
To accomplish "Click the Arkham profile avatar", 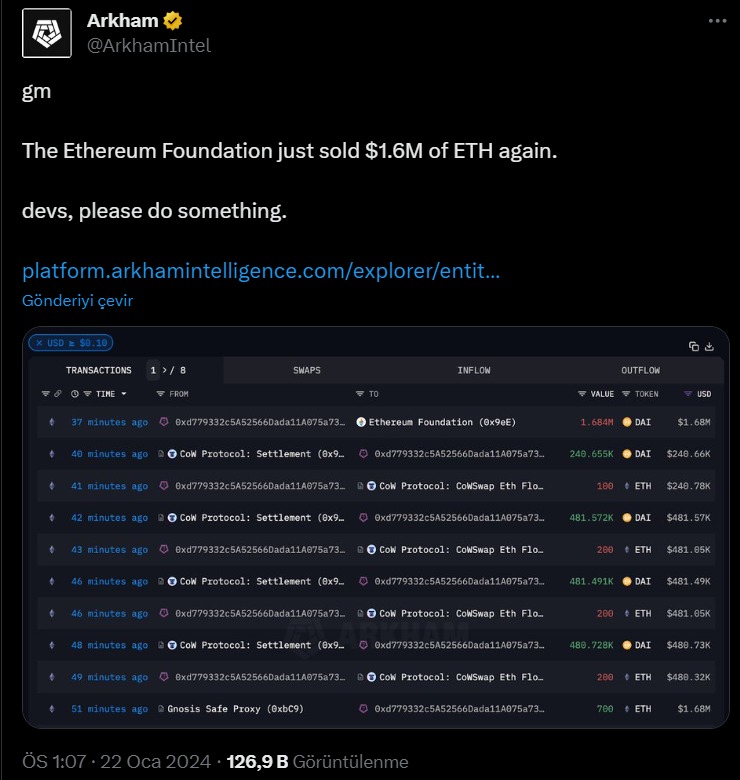I will click(x=47, y=33).
